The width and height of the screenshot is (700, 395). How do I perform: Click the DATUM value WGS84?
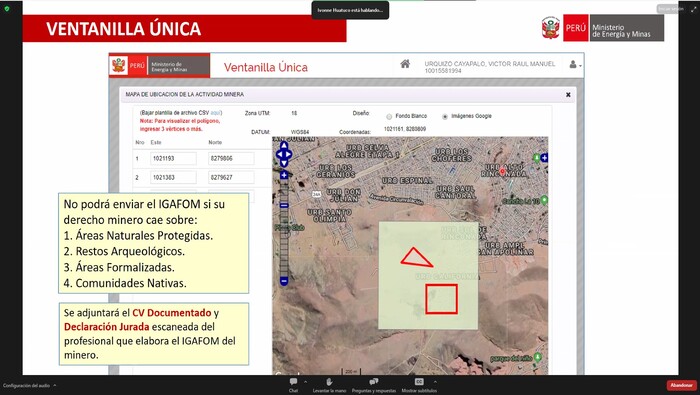pyautogui.click(x=300, y=133)
